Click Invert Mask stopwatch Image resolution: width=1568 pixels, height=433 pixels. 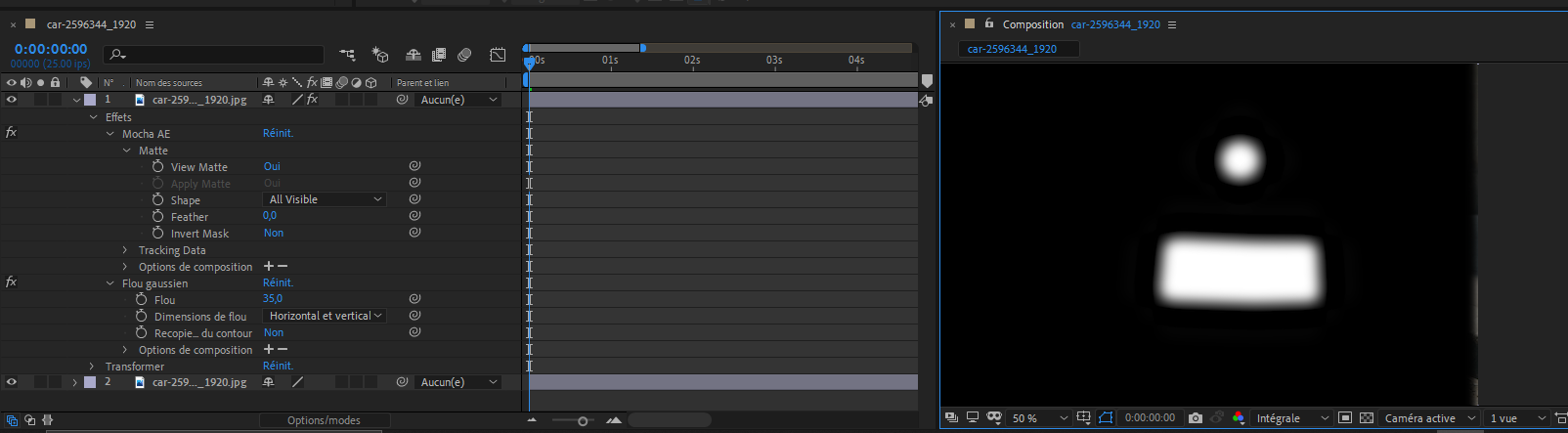click(157, 234)
